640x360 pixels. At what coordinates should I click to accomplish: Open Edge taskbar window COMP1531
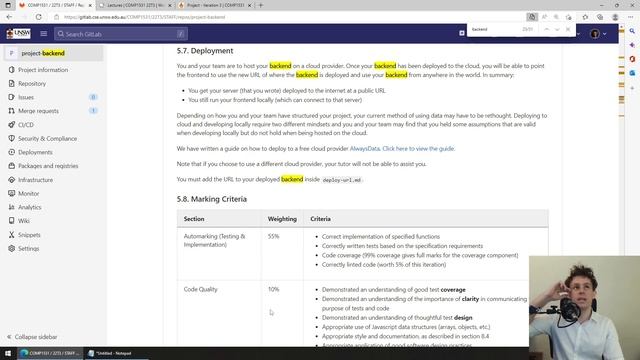(x=51, y=353)
